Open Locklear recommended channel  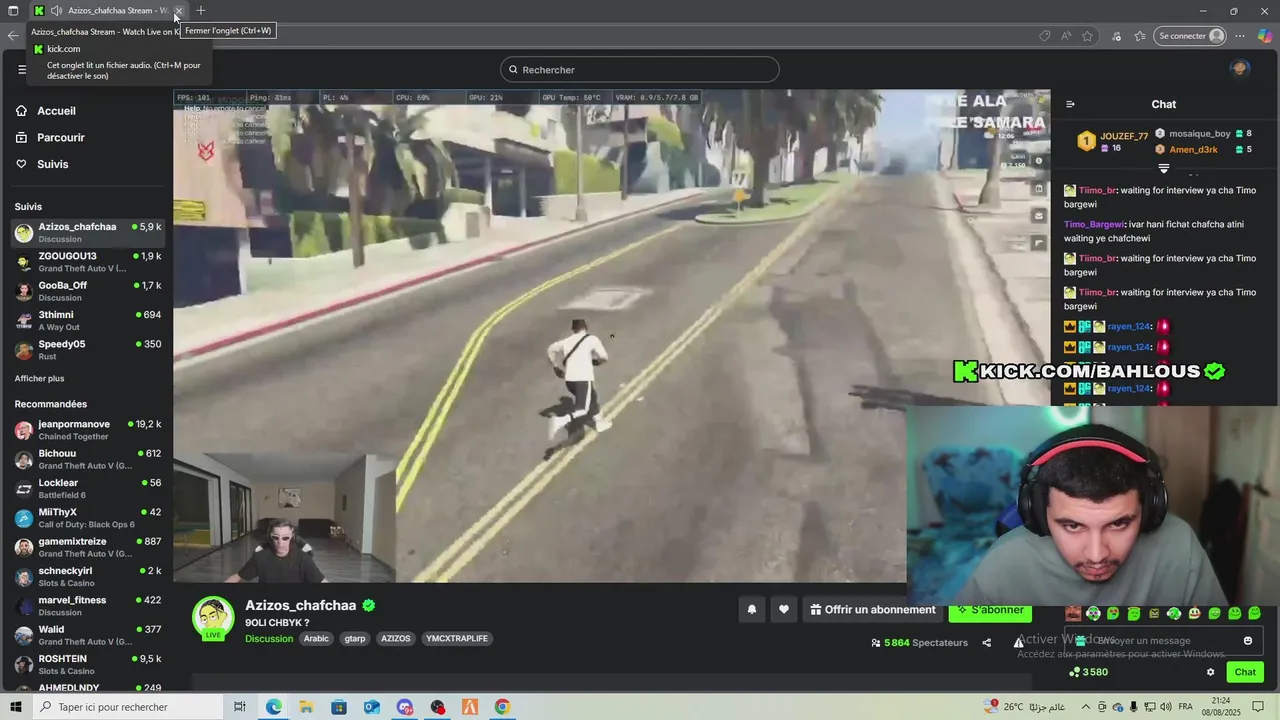[x=88, y=488]
